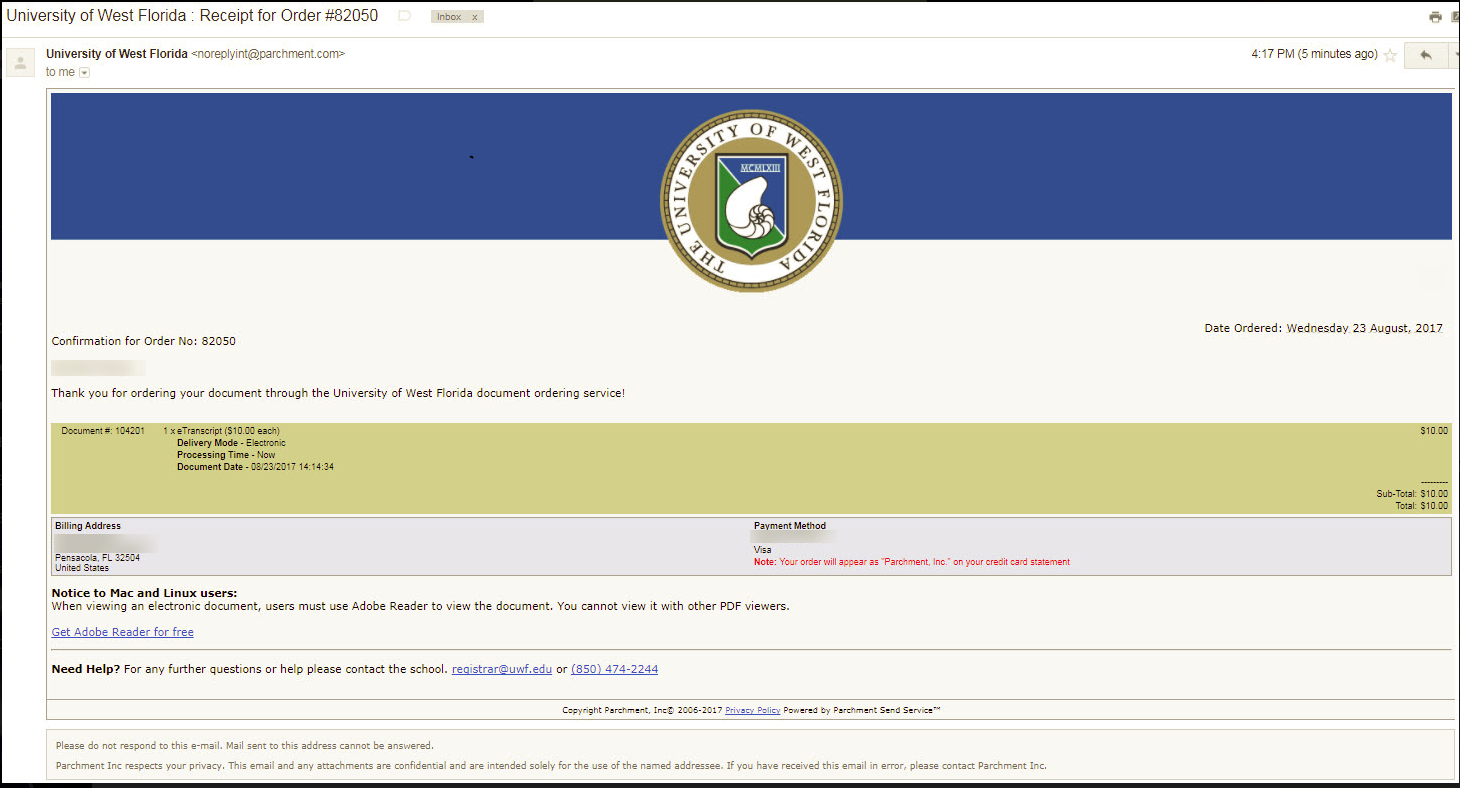Click 'Processing Time - Now' text
The height and width of the screenshot is (788, 1460).
(226, 455)
